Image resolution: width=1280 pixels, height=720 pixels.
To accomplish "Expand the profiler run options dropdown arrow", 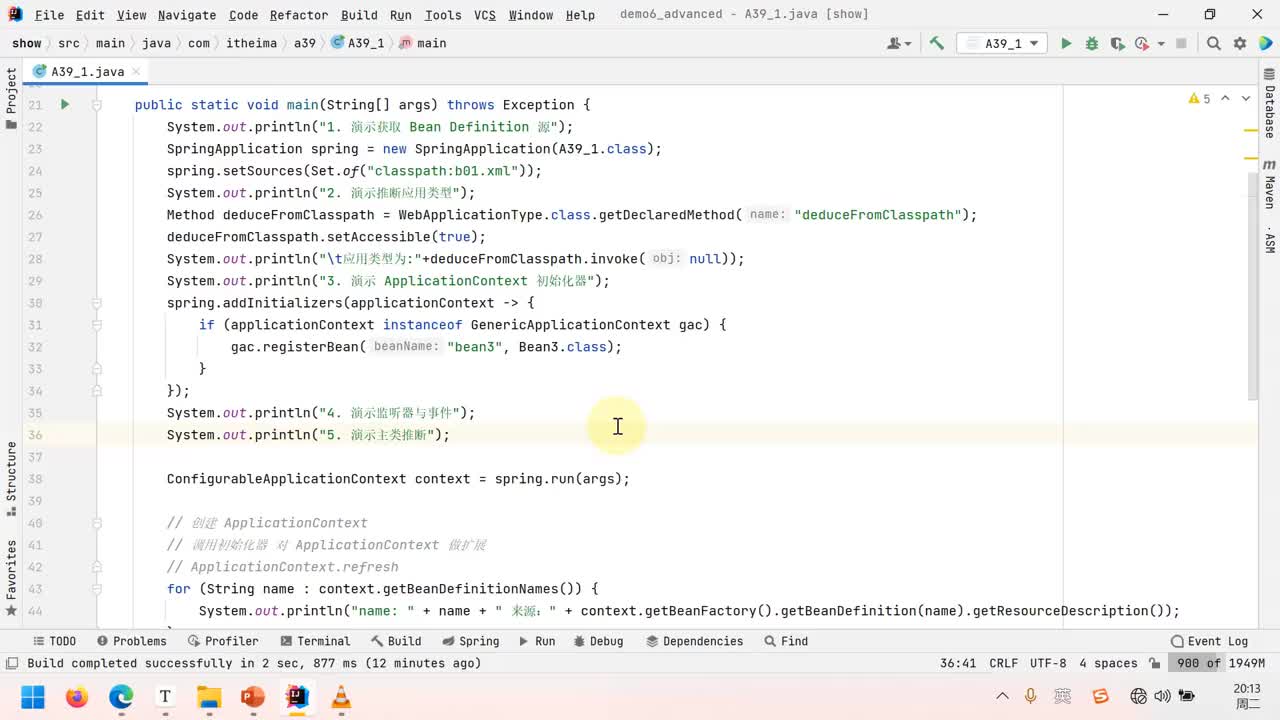I will click(1161, 43).
